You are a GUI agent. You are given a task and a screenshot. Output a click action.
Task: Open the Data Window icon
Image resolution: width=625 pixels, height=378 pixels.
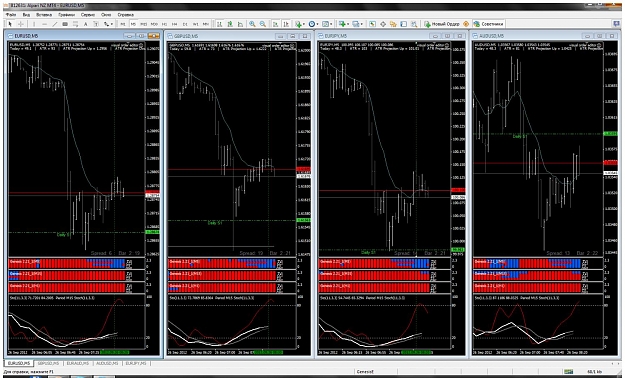coord(383,24)
